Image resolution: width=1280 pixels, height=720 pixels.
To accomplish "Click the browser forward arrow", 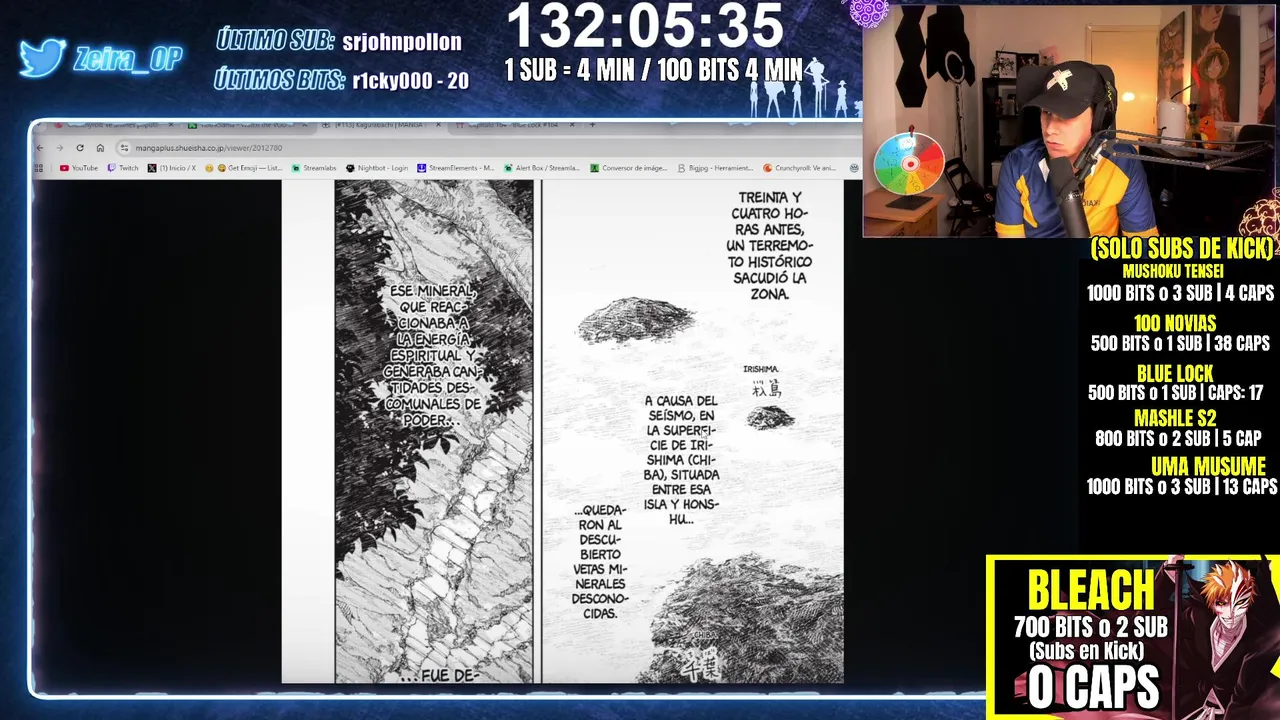I will [x=59, y=148].
